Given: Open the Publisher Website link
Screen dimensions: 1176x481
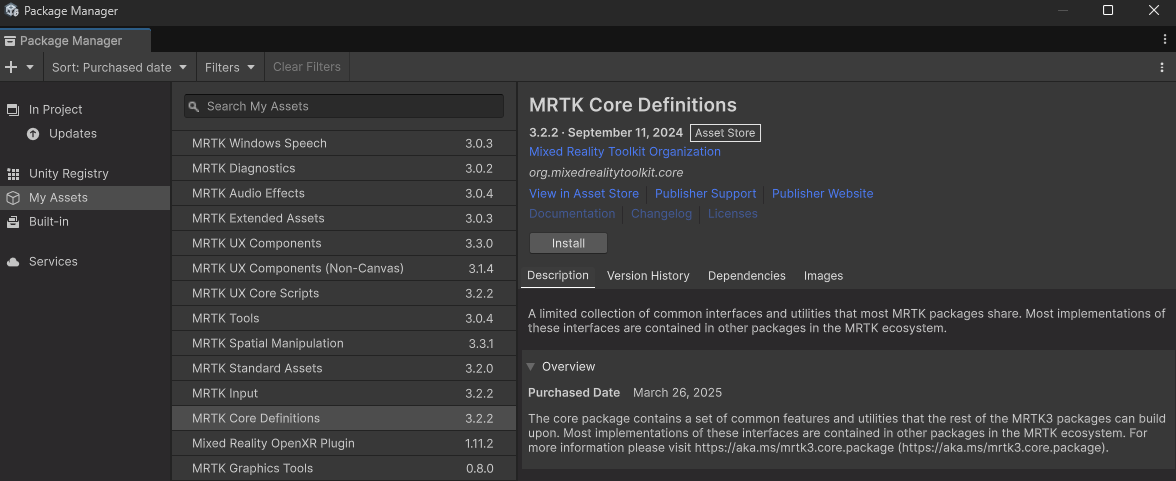Looking at the screenshot, I should click(x=823, y=194).
